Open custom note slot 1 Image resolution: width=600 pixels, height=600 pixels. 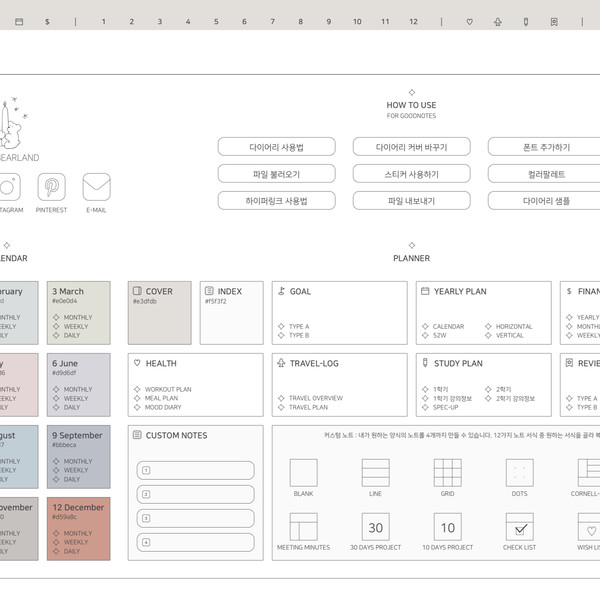coord(196,470)
